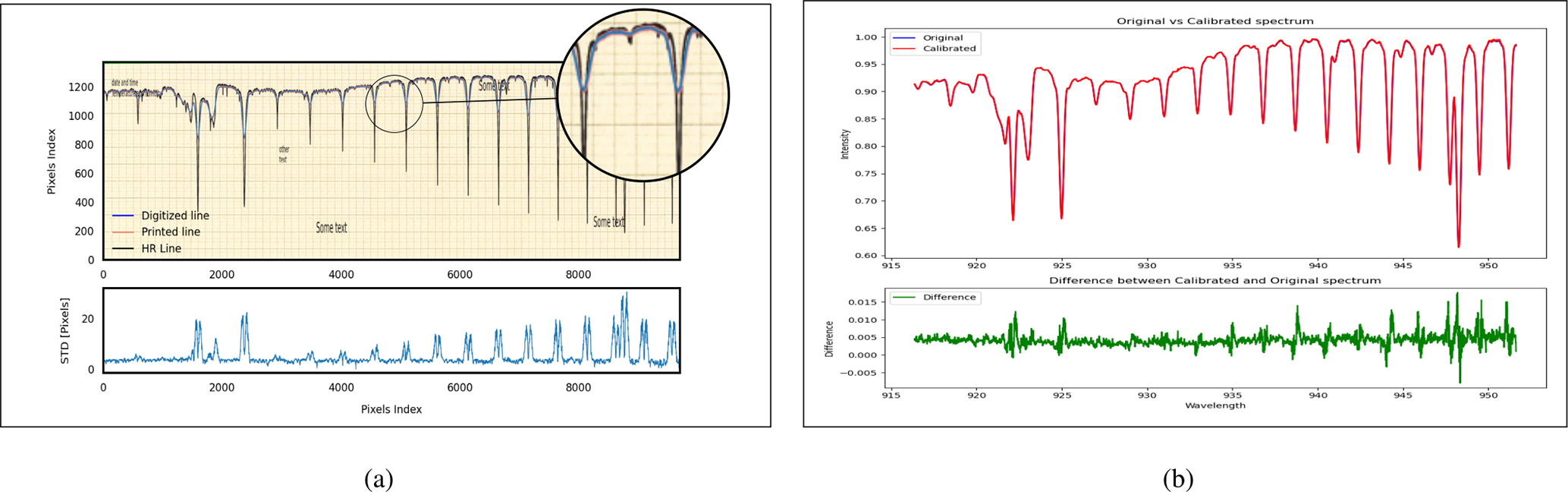Click the vertical Intensity axis label
1568x492 pixels.
[x=845, y=144]
